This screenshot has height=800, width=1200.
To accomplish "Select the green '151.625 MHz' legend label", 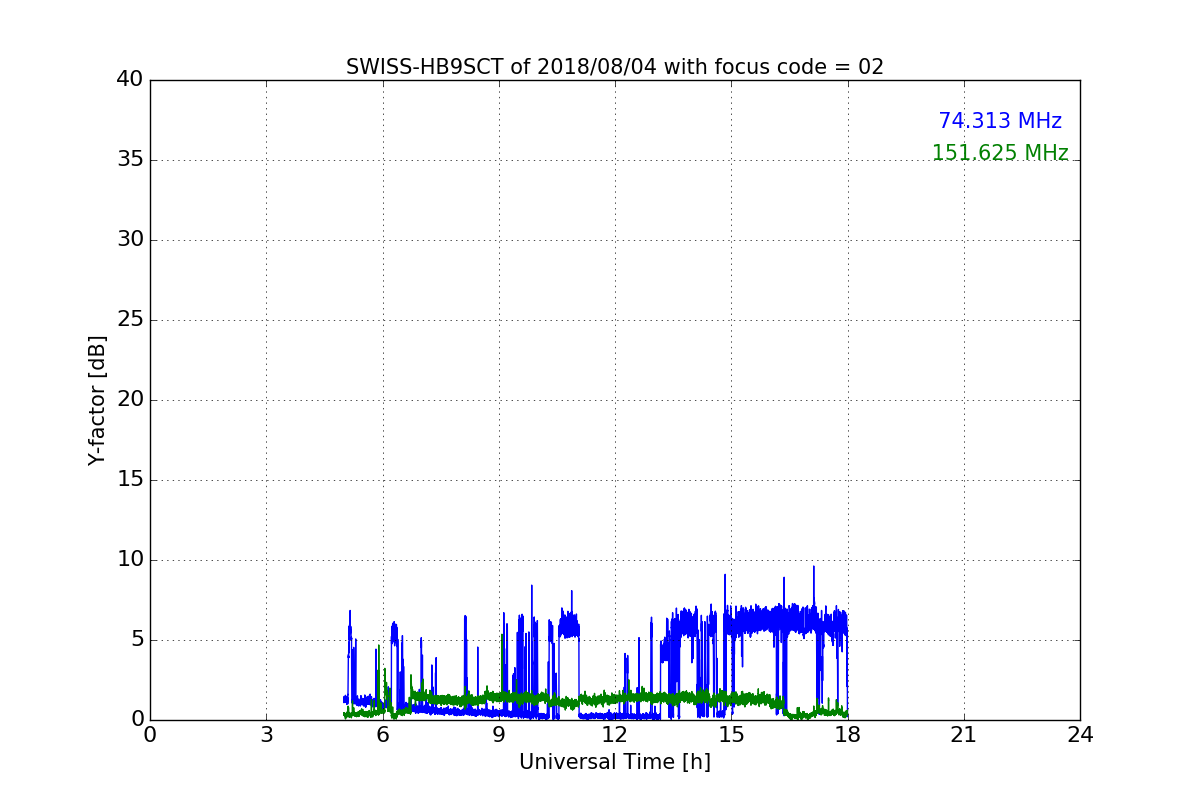I will pos(1000,153).
